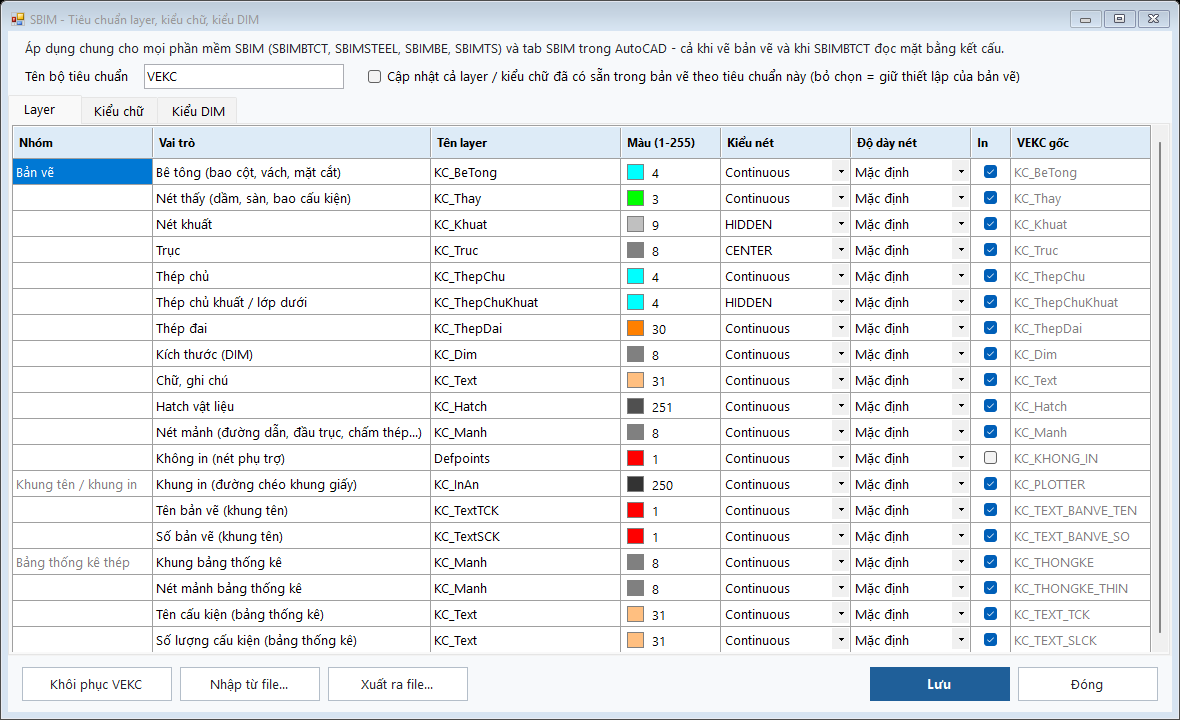This screenshot has height=720, width=1180.
Task: Click the Bản vẽ group cell
Action: [83, 172]
